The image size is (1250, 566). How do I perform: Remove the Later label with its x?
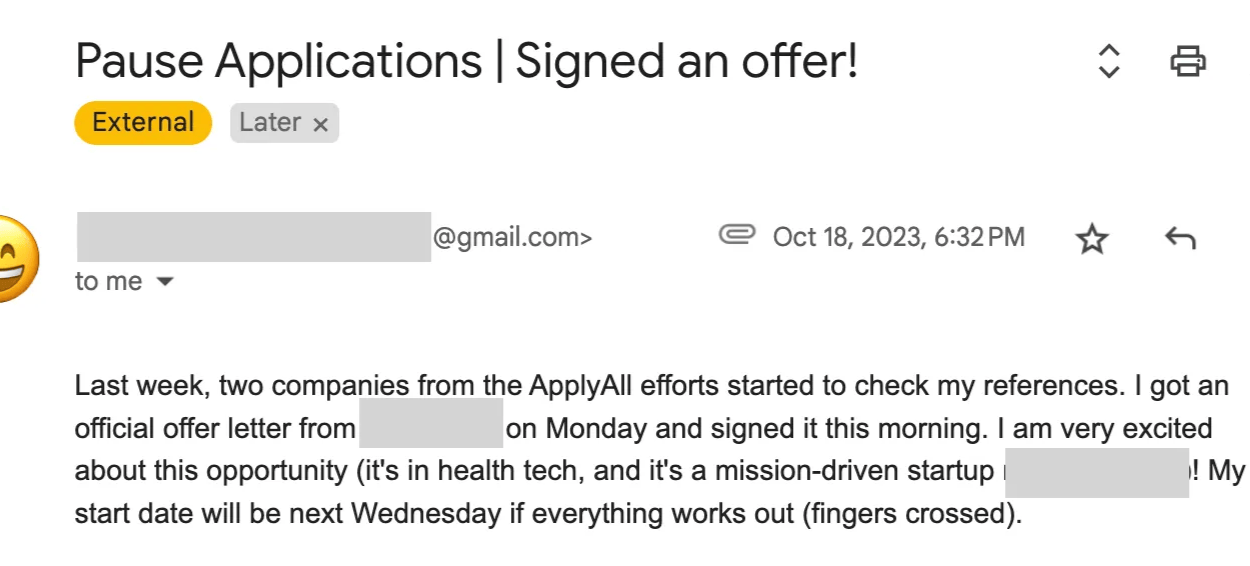[x=320, y=125]
